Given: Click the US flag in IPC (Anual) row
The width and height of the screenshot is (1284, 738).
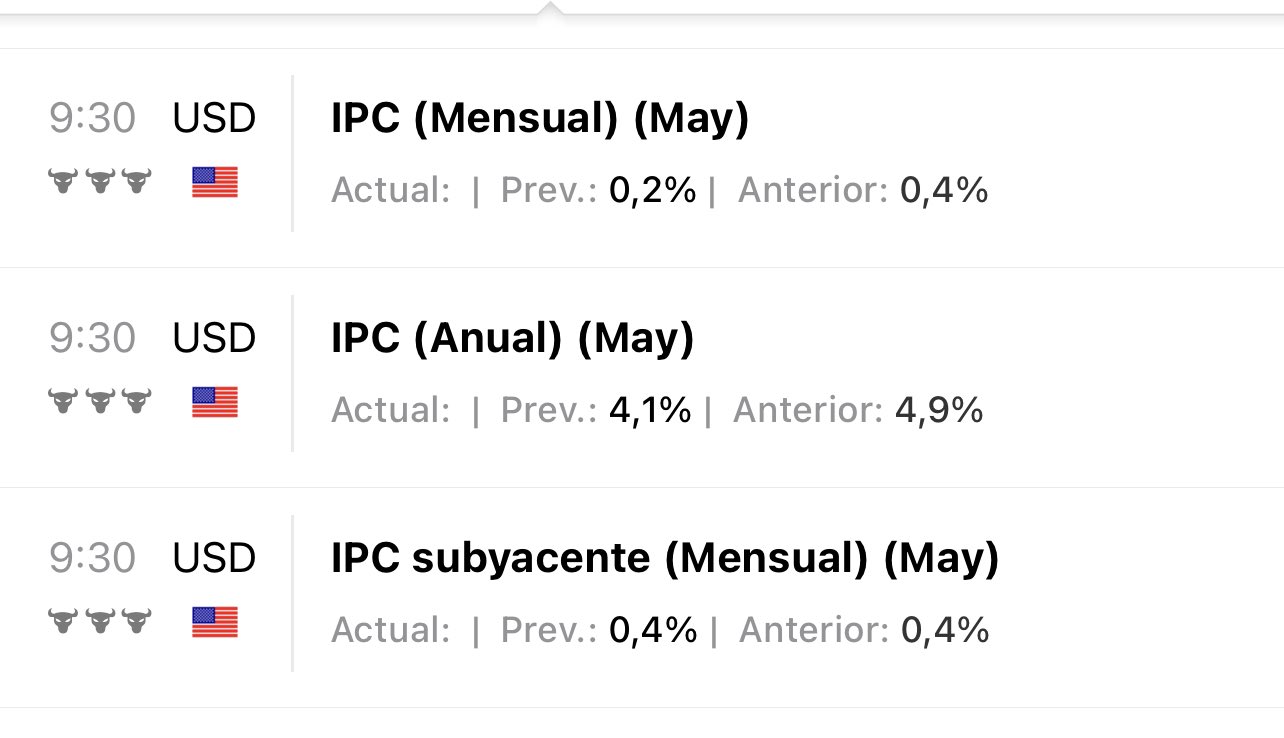Looking at the screenshot, I should [x=215, y=402].
